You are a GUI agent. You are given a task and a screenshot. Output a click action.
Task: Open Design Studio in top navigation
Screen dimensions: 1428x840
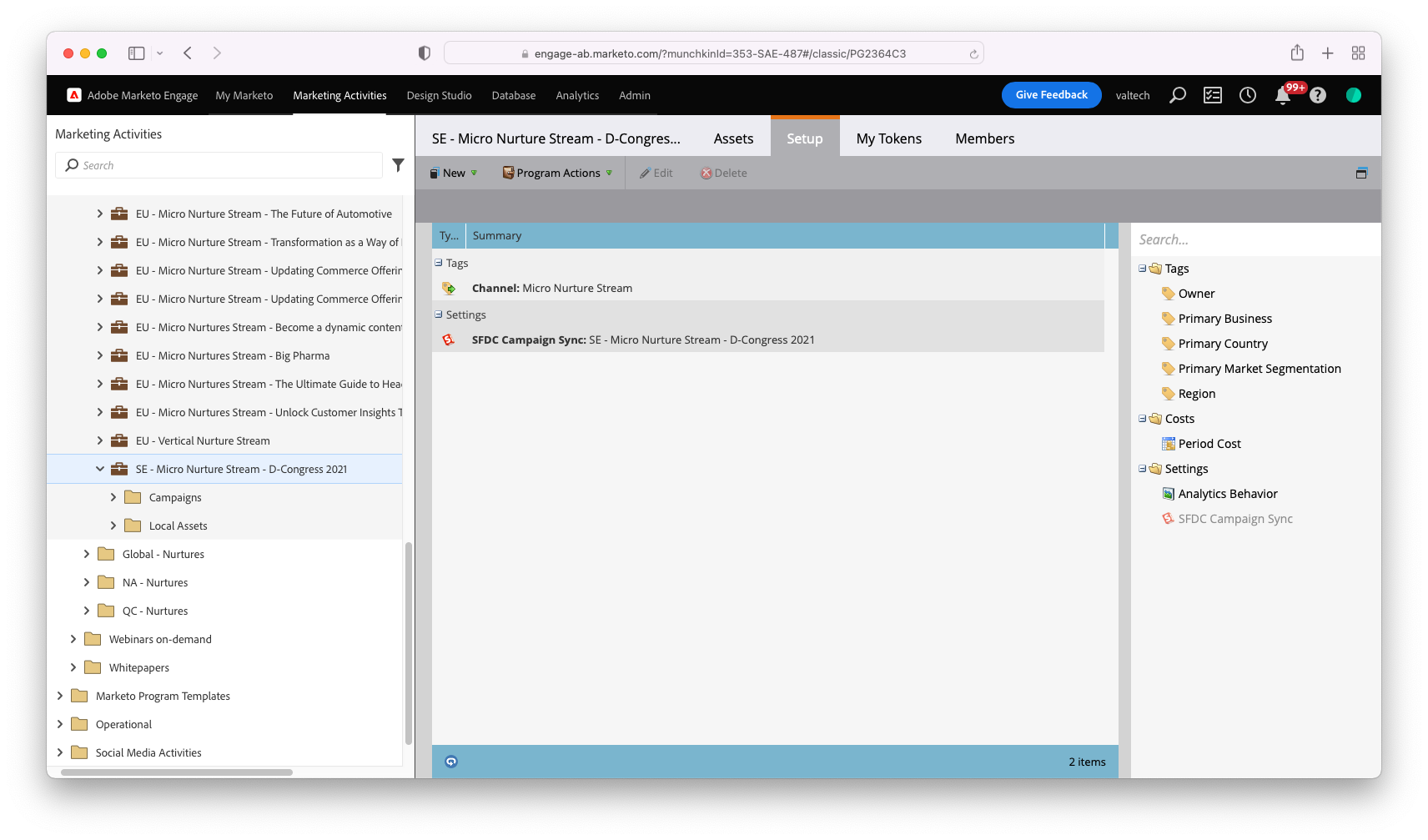point(439,95)
